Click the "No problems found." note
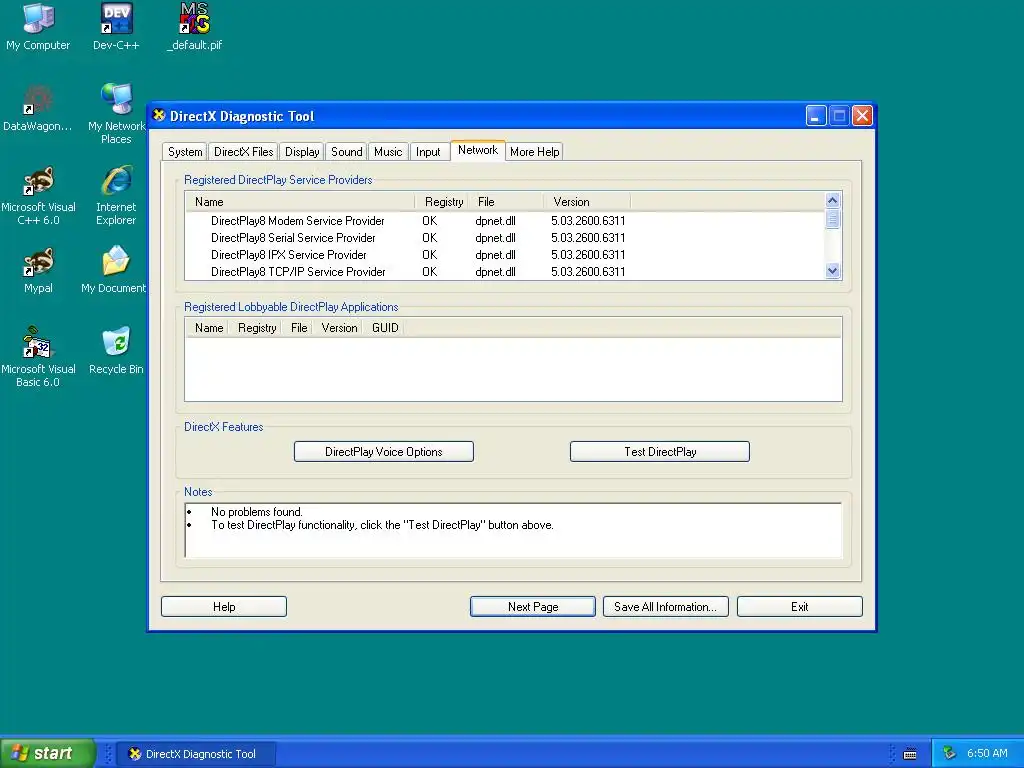Viewport: 1024px width, 768px height. click(x=256, y=512)
